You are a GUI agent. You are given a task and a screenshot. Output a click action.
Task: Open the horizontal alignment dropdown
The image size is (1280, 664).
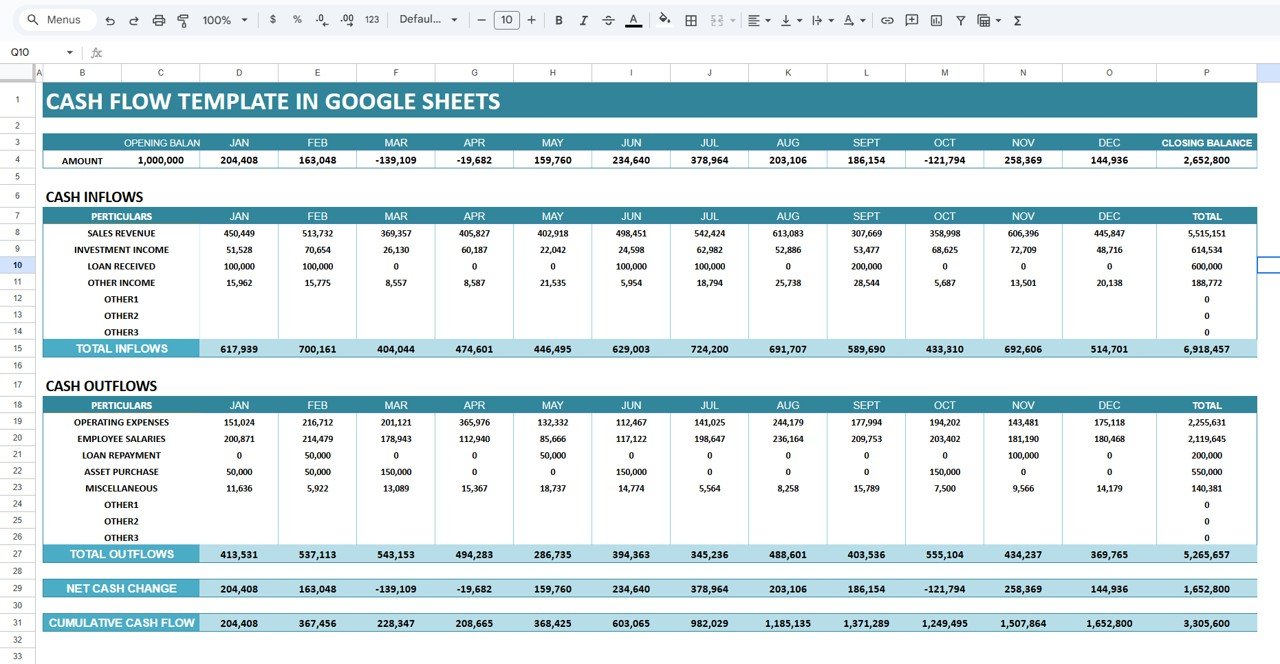[760, 19]
